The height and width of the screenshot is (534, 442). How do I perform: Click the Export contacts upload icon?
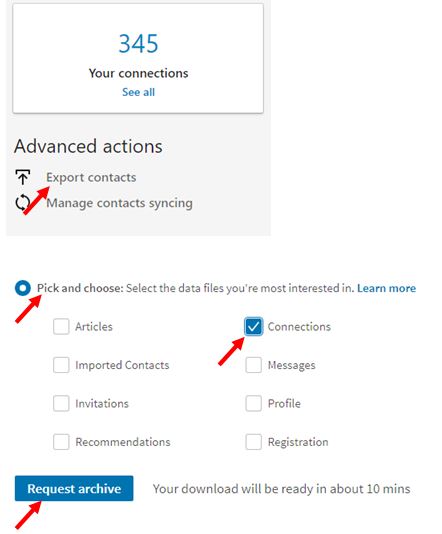(23, 177)
